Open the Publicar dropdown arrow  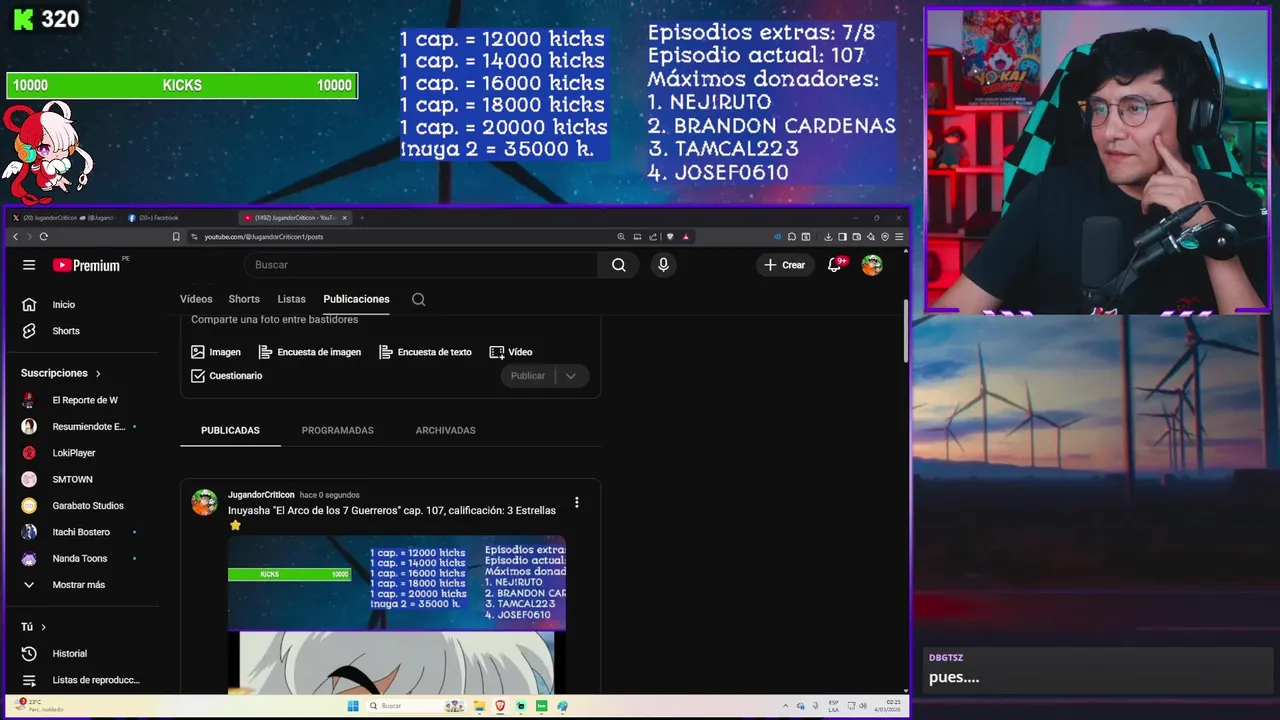pos(571,376)
